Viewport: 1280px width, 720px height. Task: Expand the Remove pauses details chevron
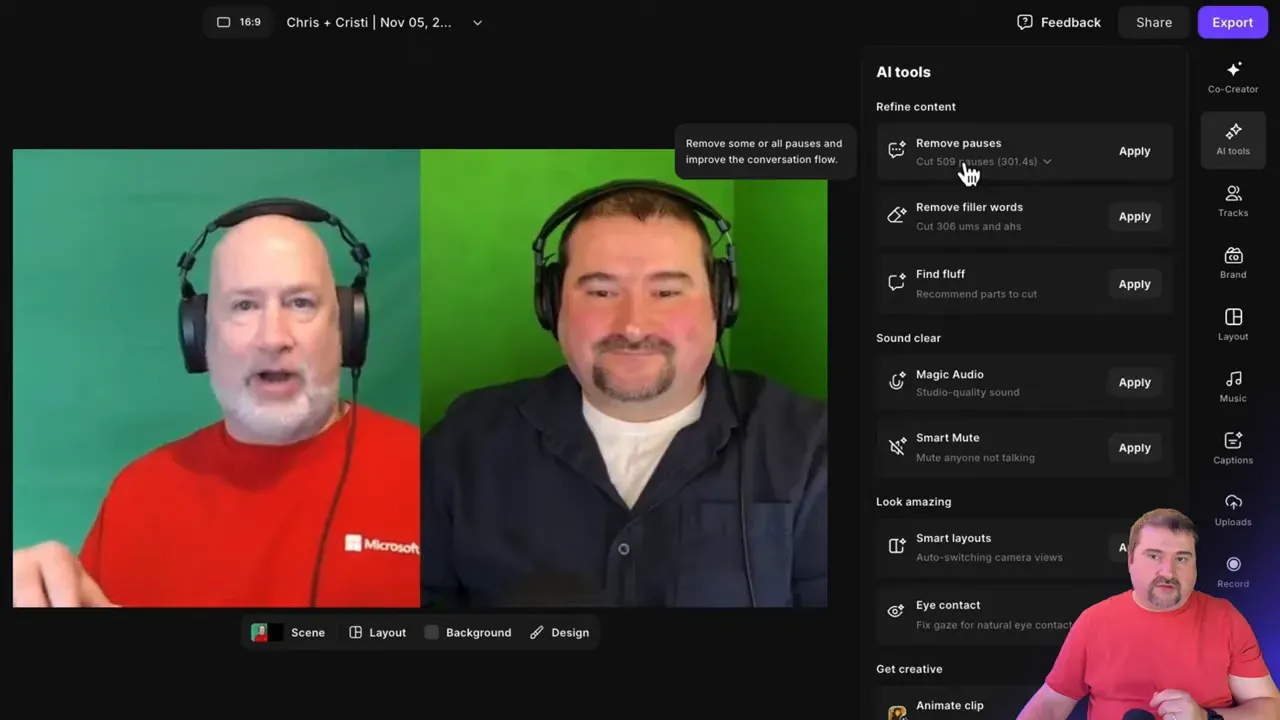tap(1047, 161)
